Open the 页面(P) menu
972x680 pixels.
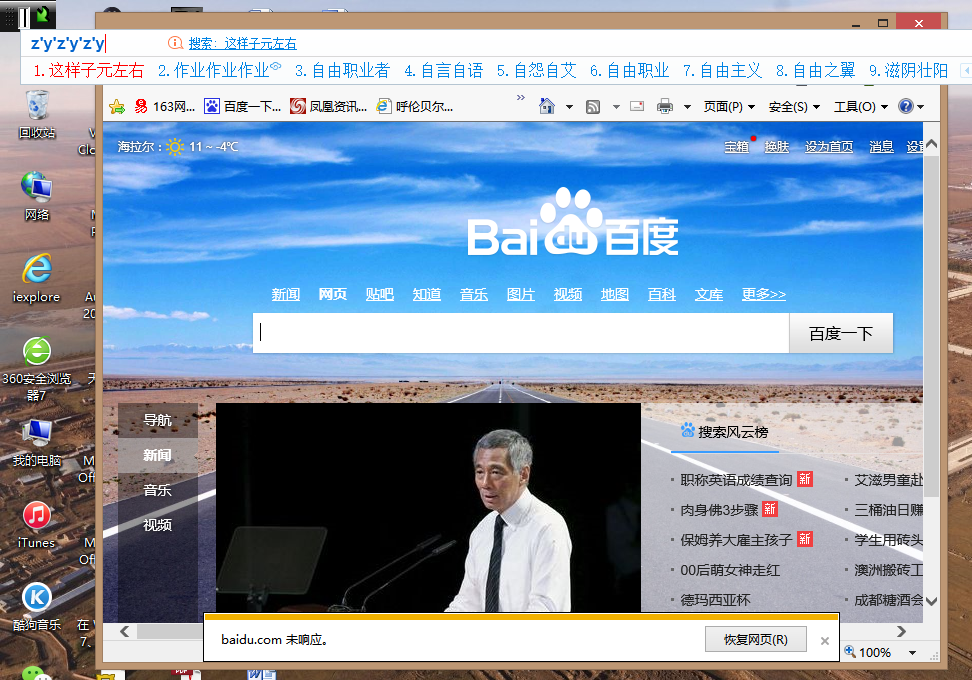pos(729,107)
